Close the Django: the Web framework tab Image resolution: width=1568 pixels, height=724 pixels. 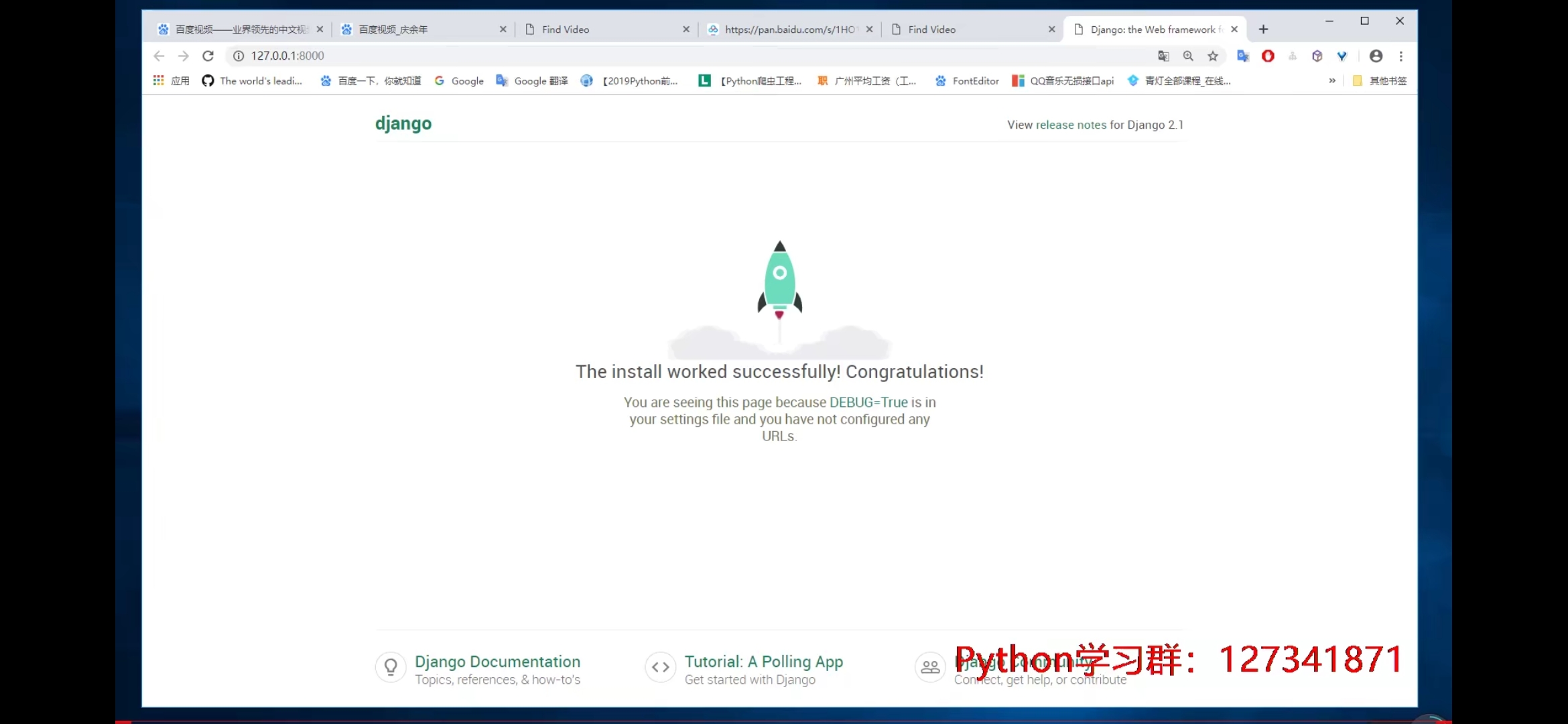(x=1234, y=29)
